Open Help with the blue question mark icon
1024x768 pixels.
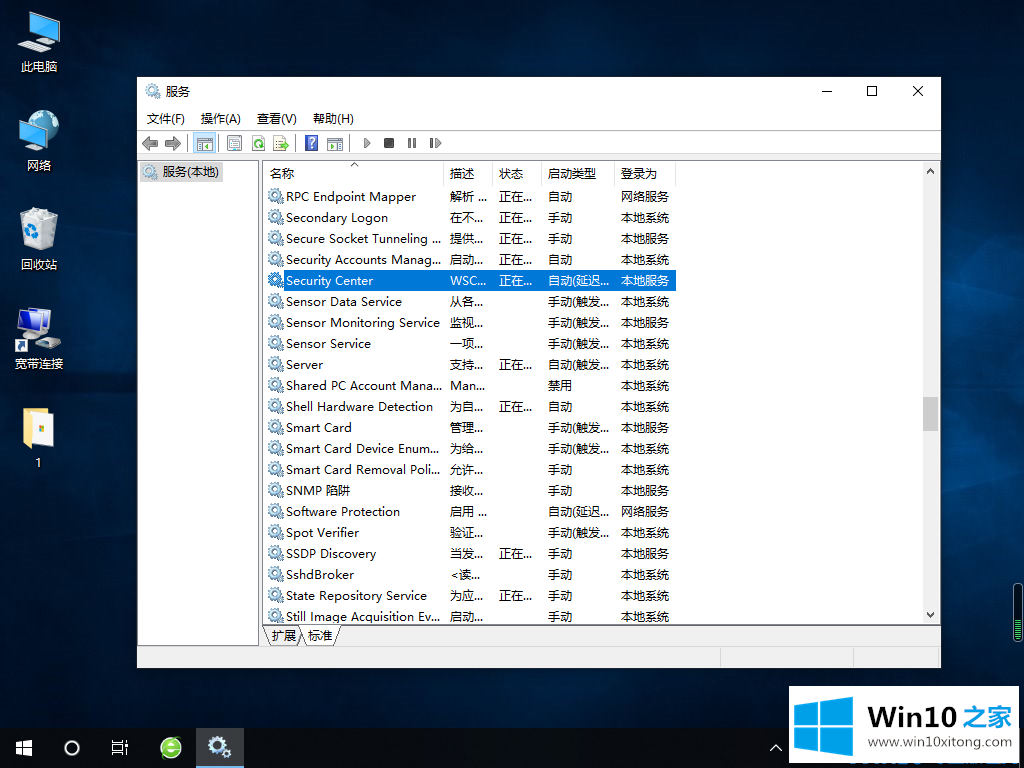312,143
